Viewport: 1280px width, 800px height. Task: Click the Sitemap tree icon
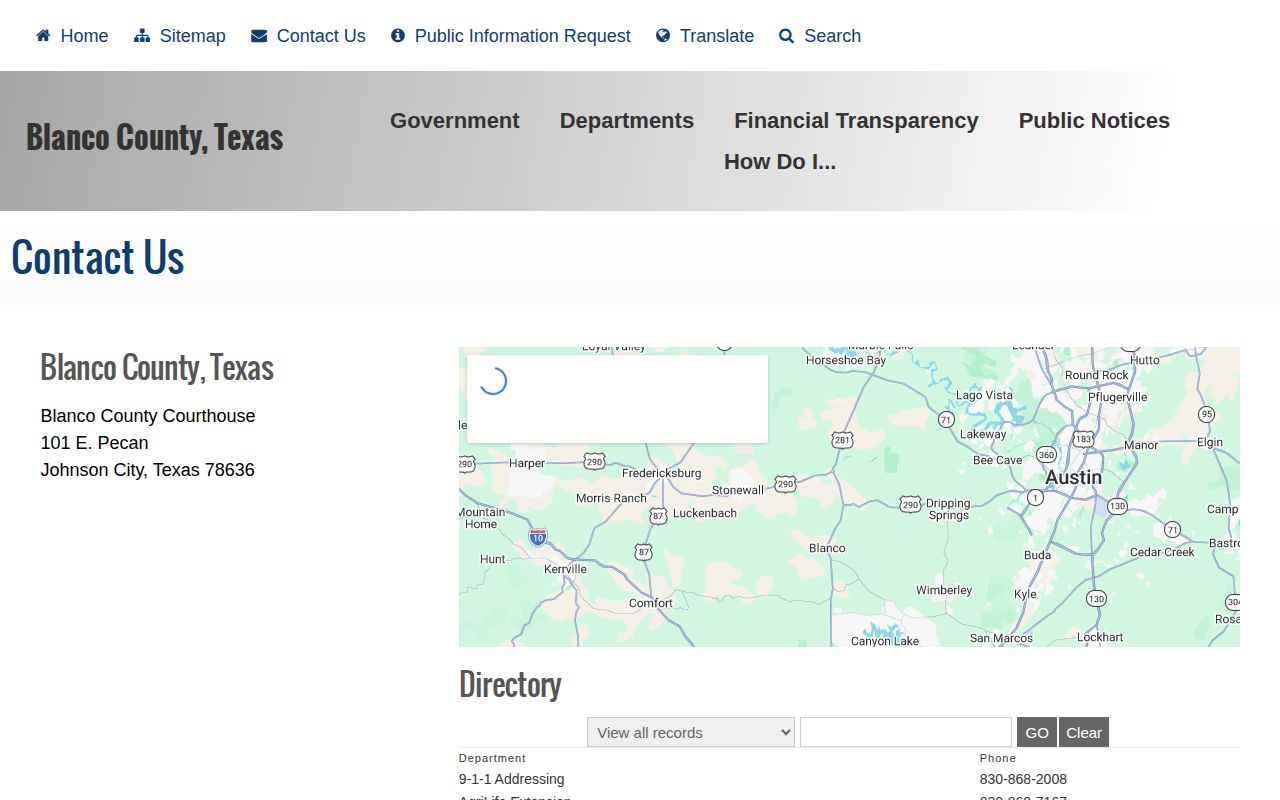[x=142, y=36]
